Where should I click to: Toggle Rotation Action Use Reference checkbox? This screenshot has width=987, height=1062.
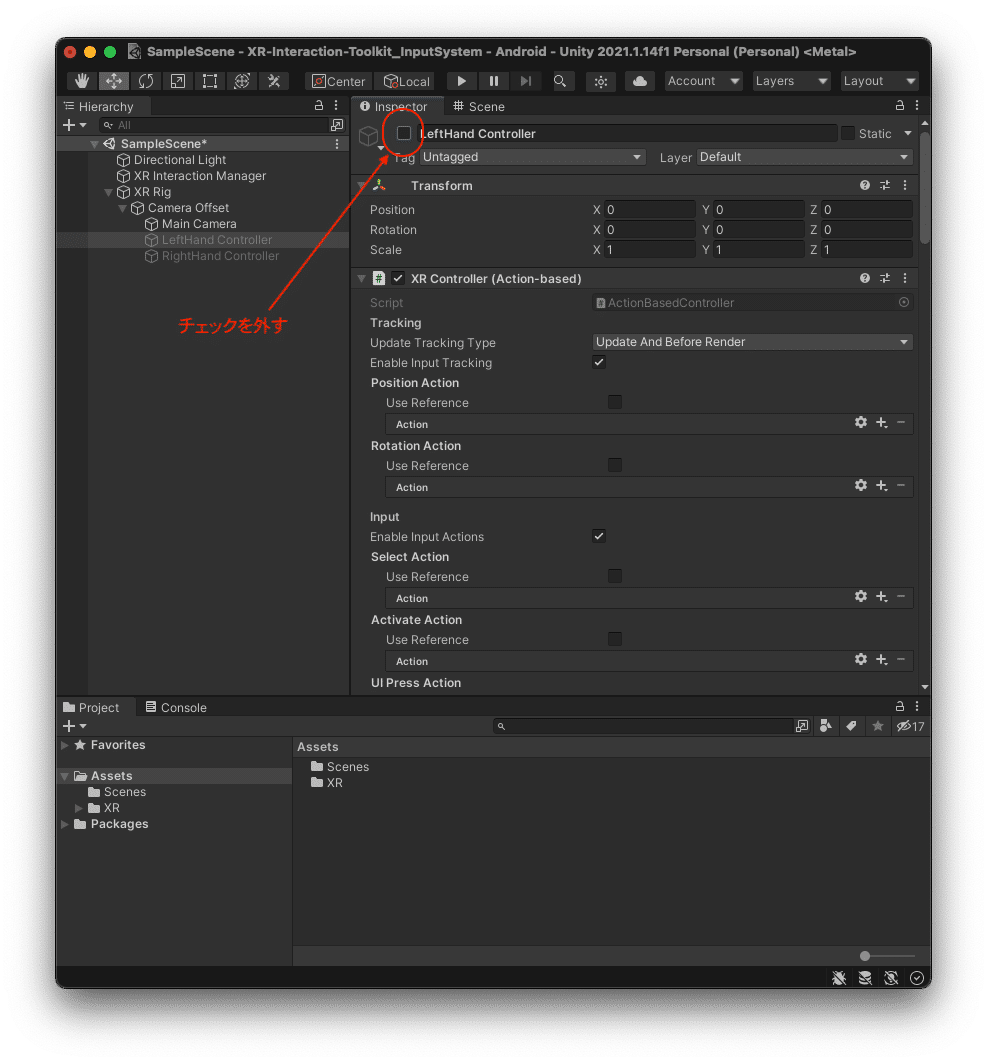[x=615, y=465]
